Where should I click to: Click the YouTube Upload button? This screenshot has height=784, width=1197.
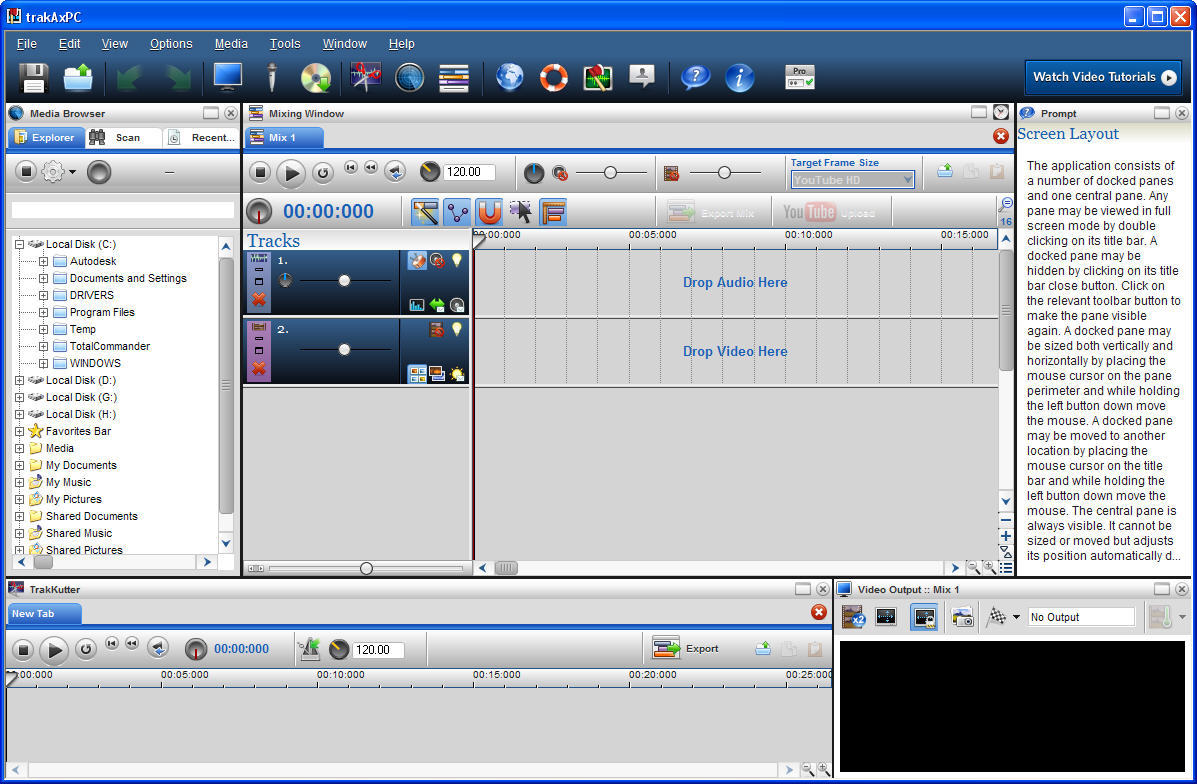[831, 211]
